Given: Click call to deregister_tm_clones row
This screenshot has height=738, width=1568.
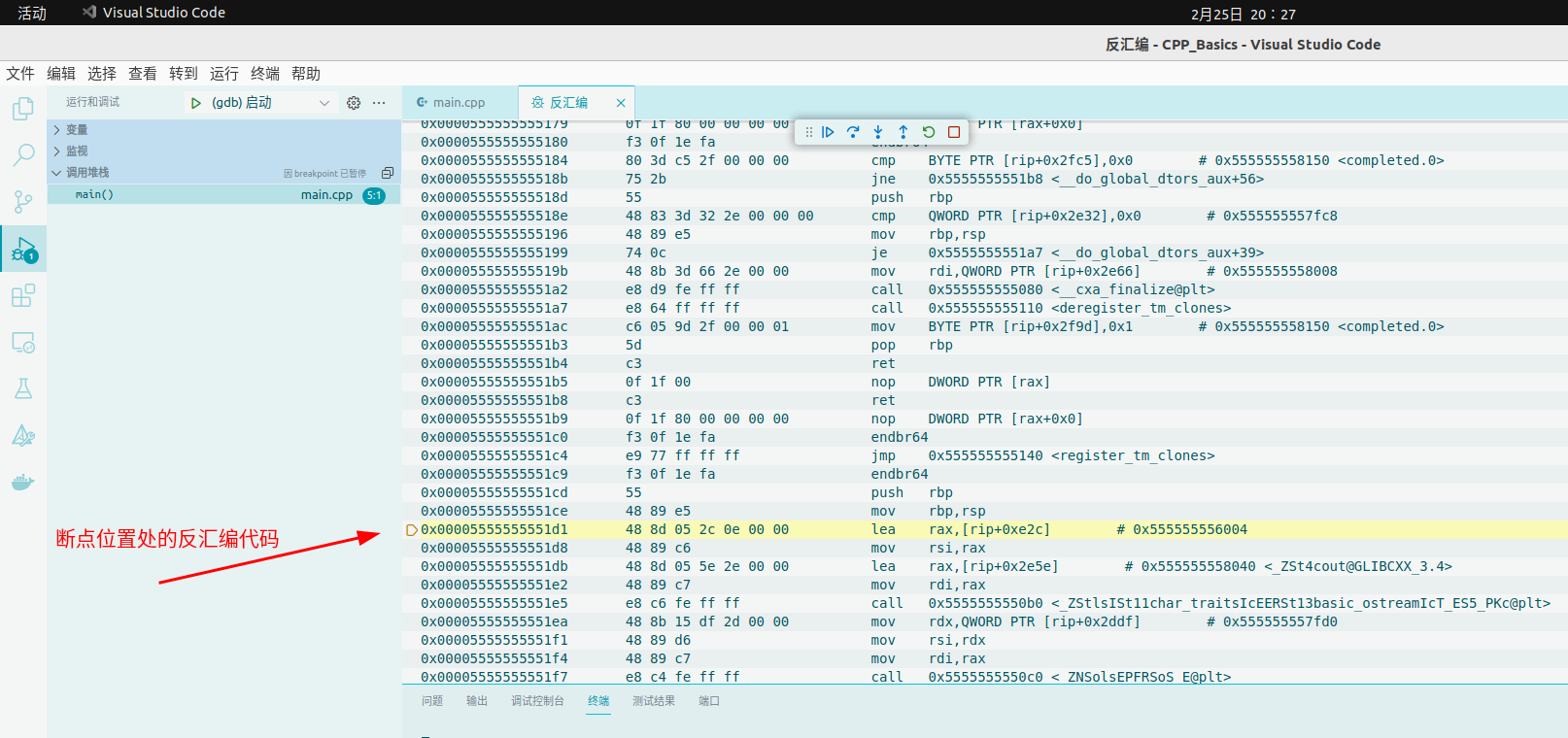Looking at the screenshot, I should 985,309.
